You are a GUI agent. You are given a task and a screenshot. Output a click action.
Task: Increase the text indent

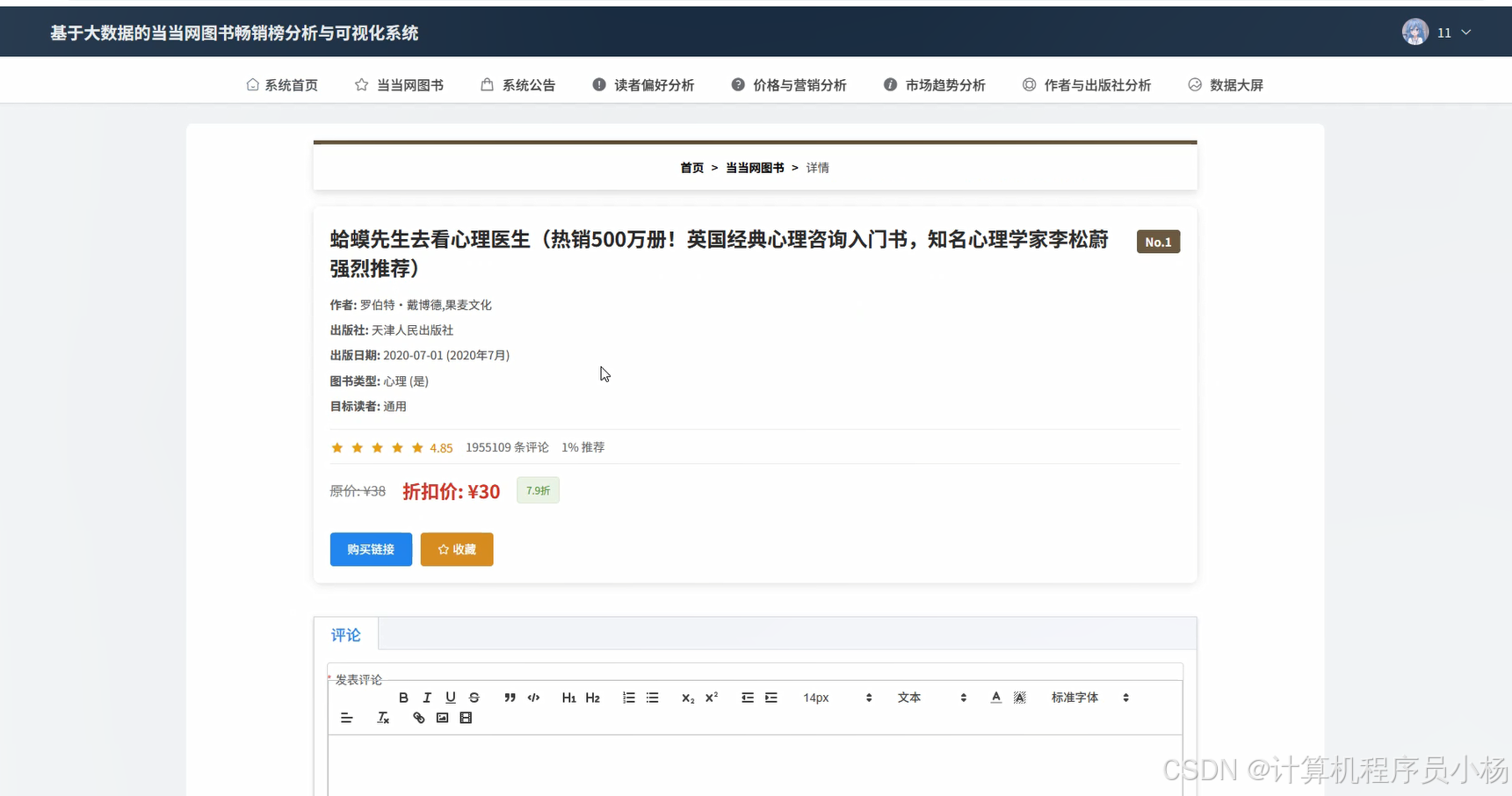pos(771,698)
